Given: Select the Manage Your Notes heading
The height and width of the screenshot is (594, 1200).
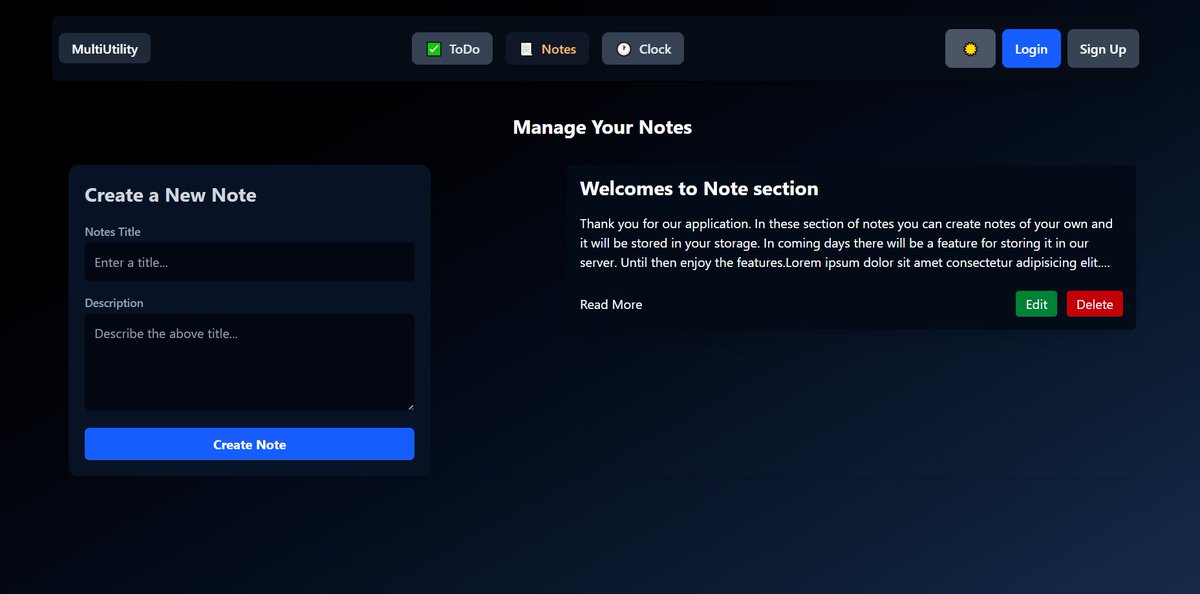Looking at the screenshot, I should tap(602, 127).
